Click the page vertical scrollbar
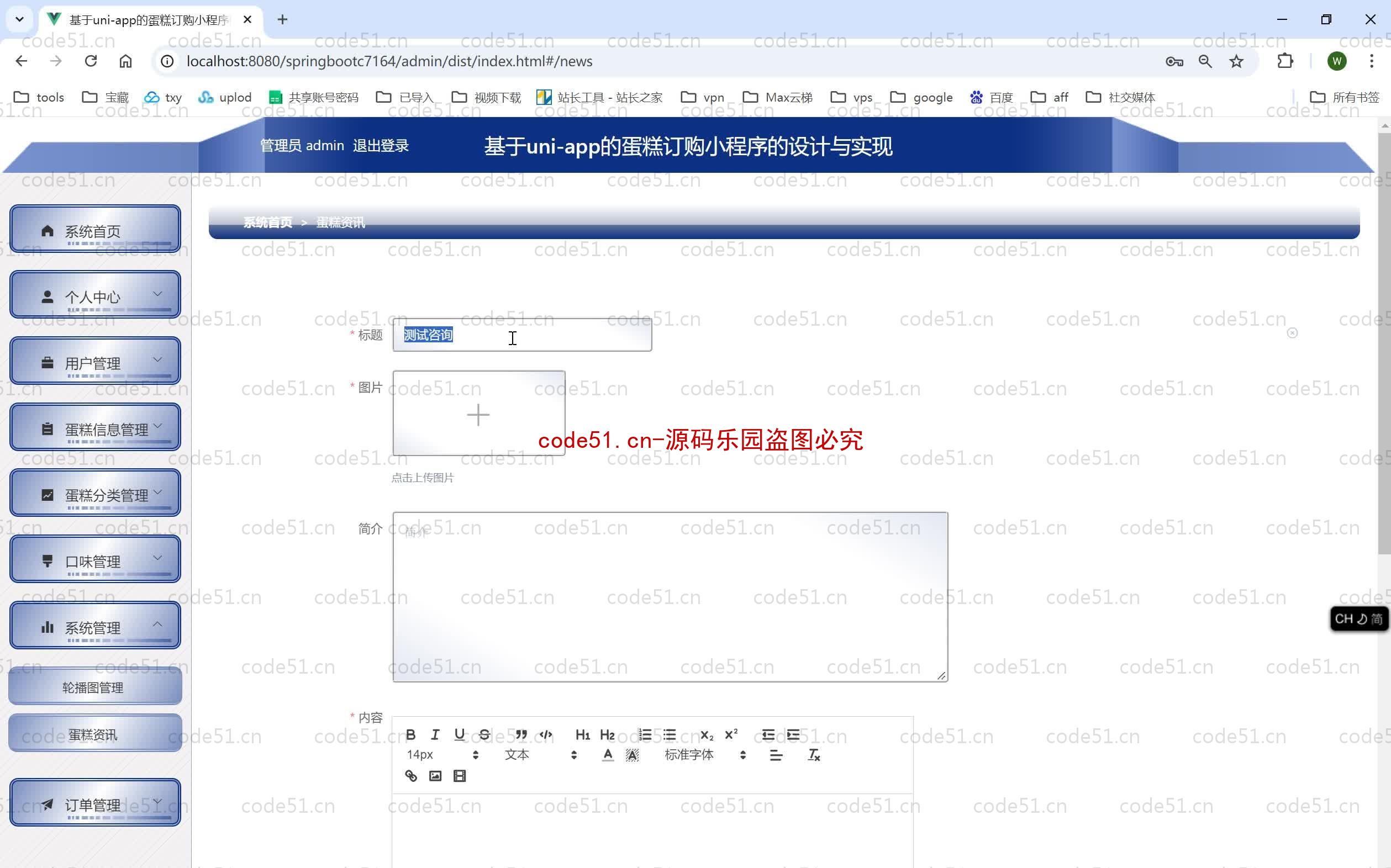This screenshot has width=1391, height=868. coord(1384,343)
